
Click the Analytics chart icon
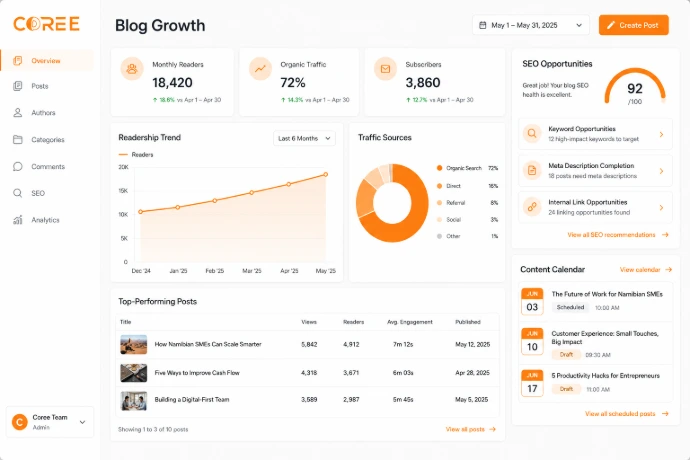point(18,220)
